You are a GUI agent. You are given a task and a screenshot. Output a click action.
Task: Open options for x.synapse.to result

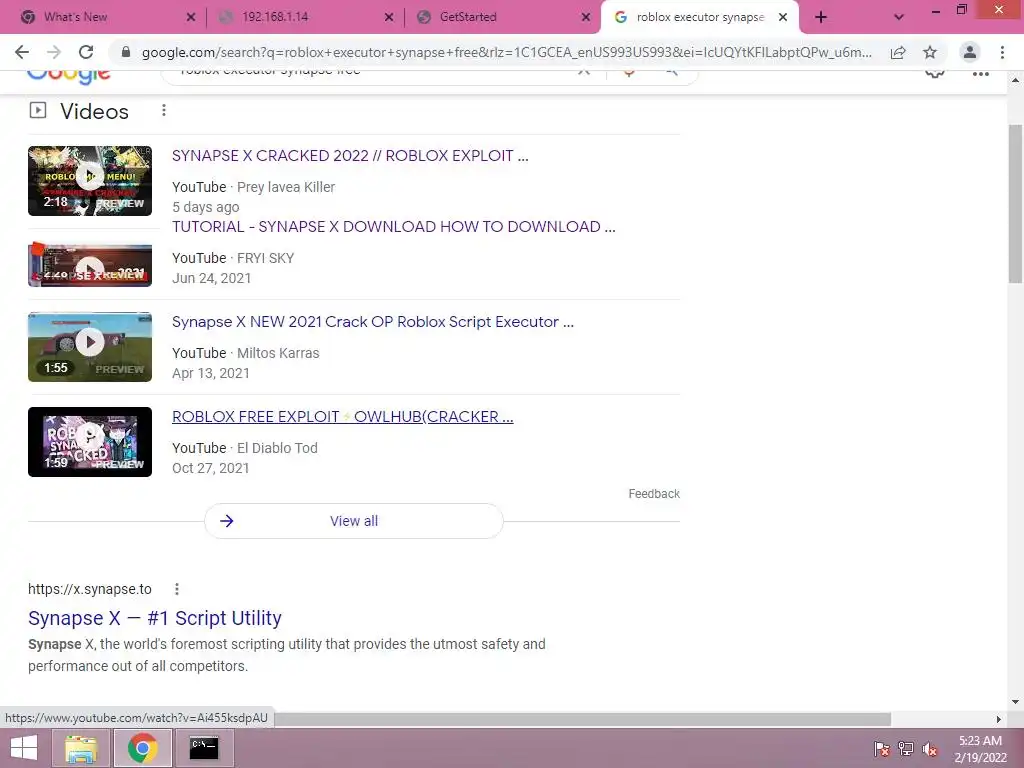(177, 589)
